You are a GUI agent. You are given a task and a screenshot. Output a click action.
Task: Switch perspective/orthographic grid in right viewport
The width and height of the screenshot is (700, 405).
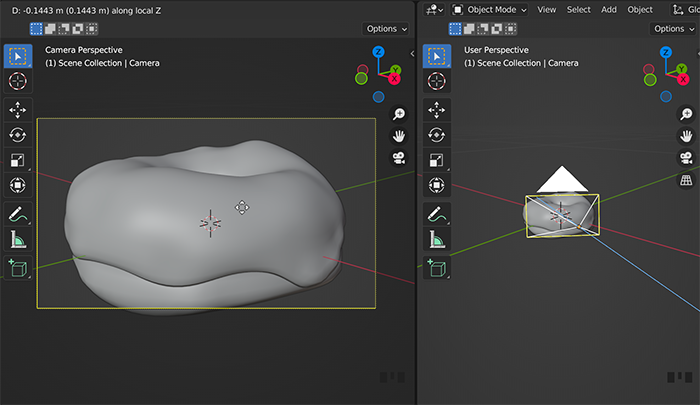click(x=686, y=180)
